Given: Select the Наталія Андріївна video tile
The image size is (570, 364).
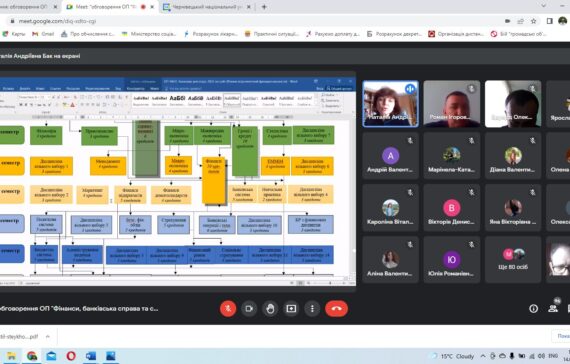Looking at the screenshot, I should point(390,104).
